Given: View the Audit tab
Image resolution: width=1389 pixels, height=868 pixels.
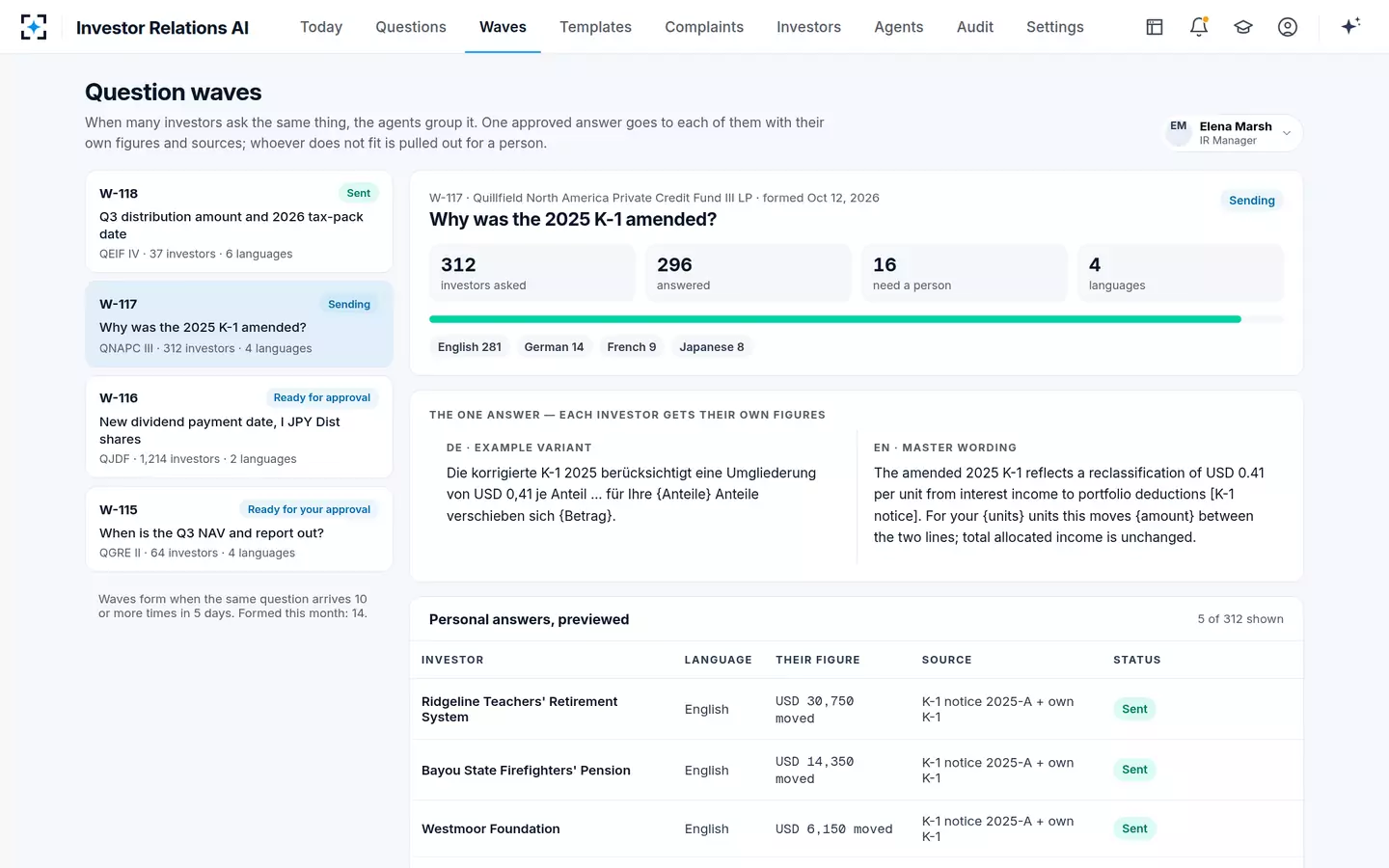Looking at the screenshot, I should click(x=975, y=27).
